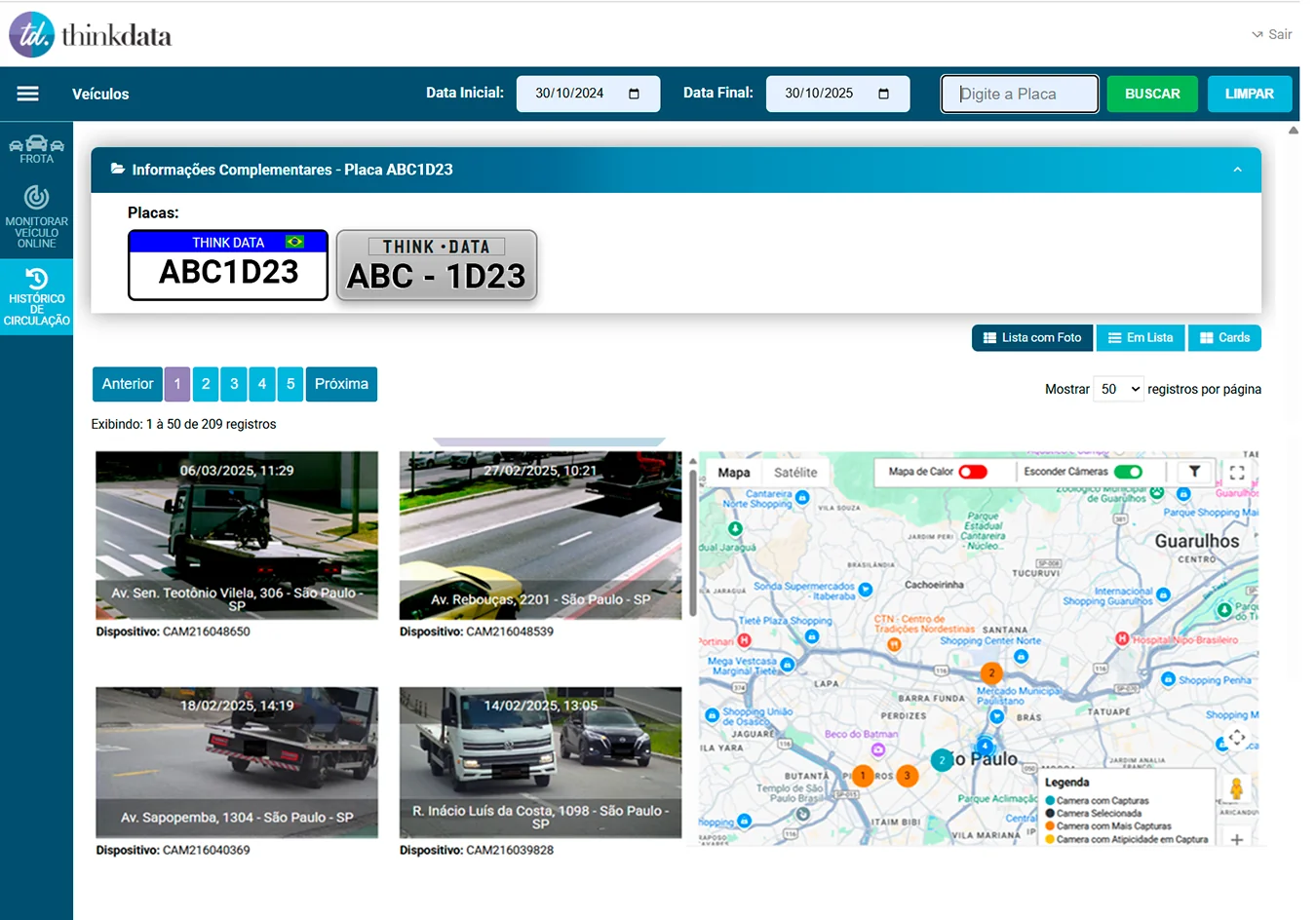Click the teal map marker numbered 2
The width and height of the screenshot is (1316, 920).
click(942, 759)
